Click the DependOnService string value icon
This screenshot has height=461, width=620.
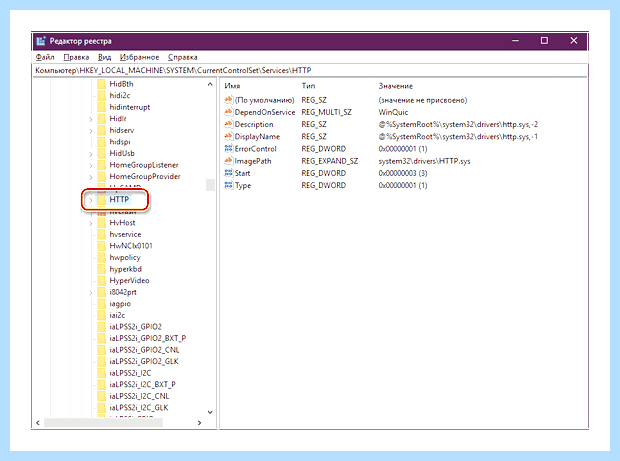pos(228,112)
